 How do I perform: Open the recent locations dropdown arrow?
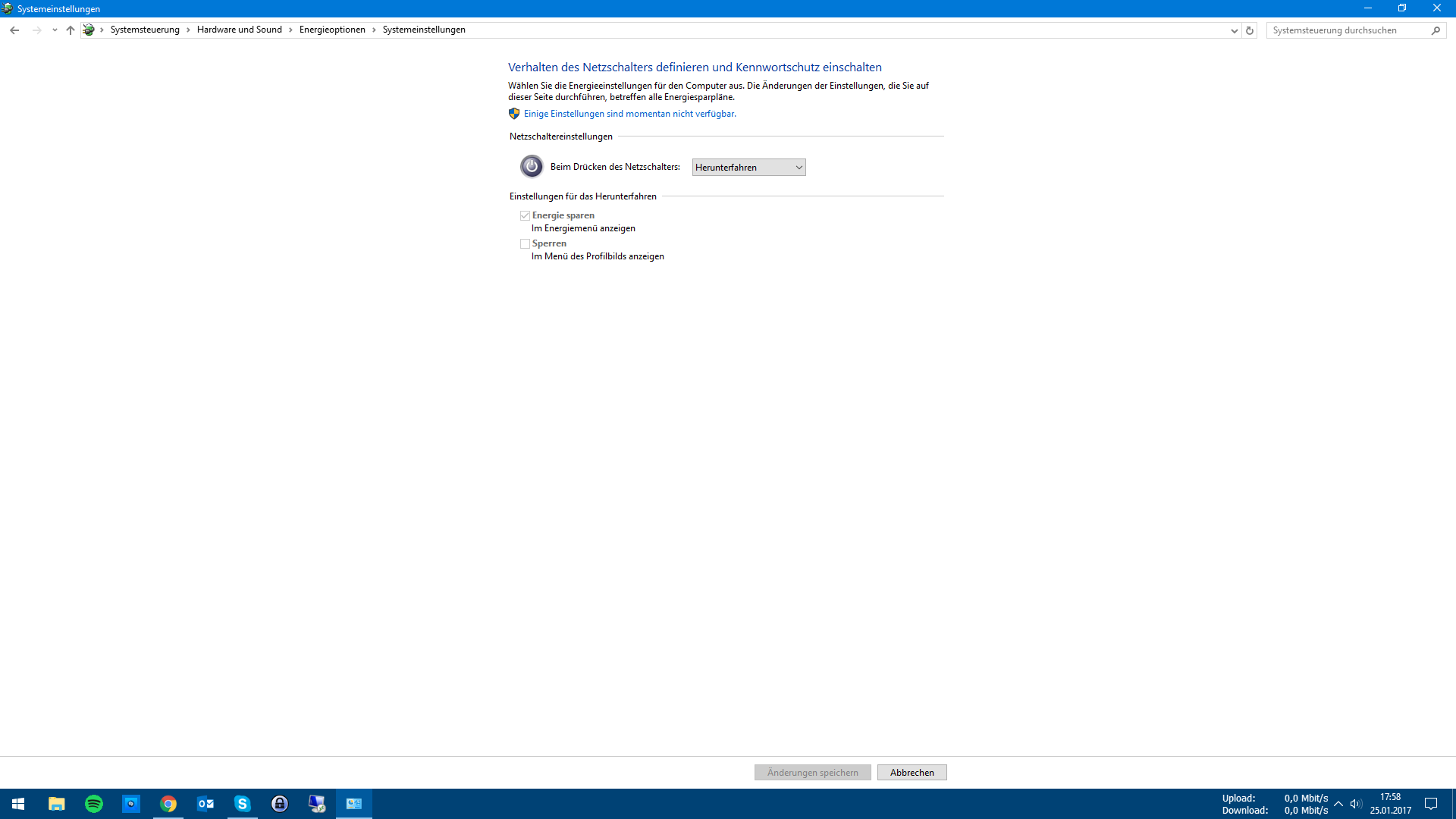pos(55,30)
